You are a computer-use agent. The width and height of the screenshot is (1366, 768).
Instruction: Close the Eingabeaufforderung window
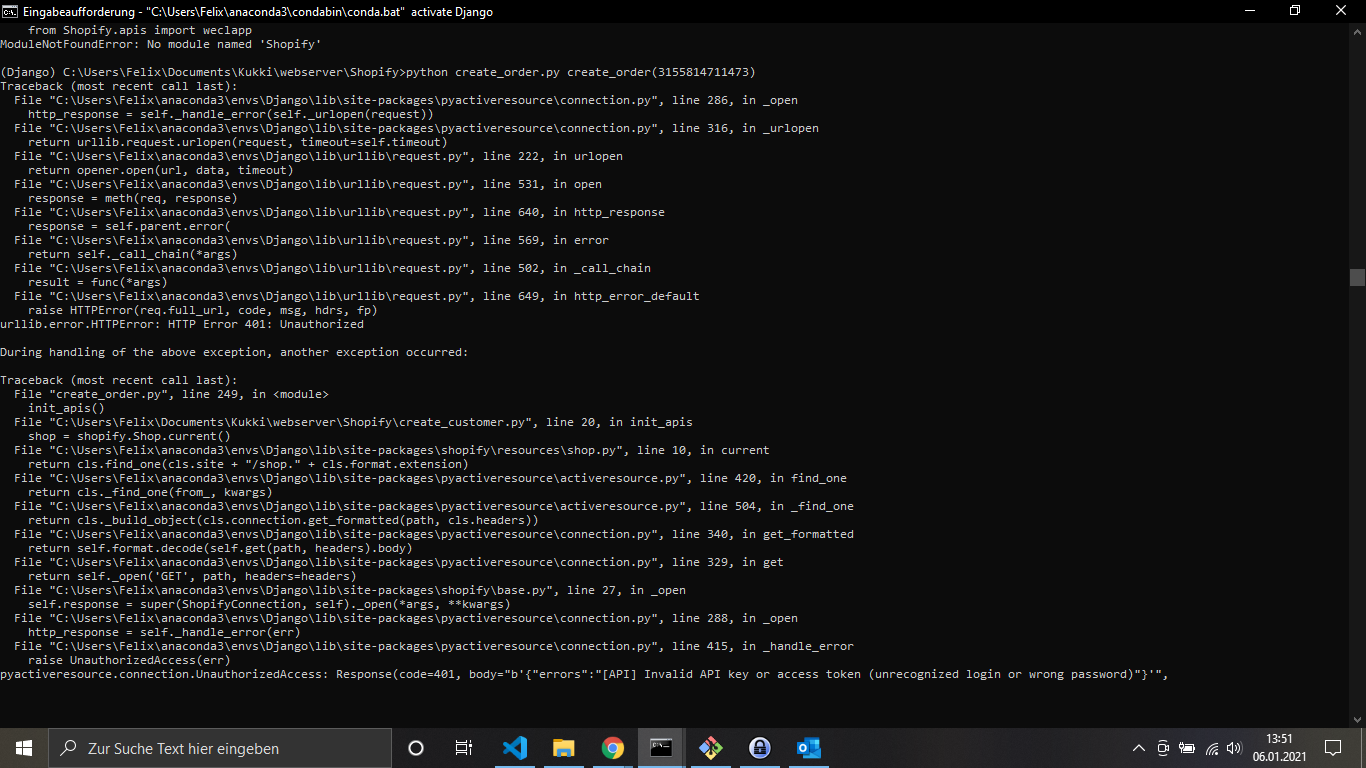pos(1341,11)
